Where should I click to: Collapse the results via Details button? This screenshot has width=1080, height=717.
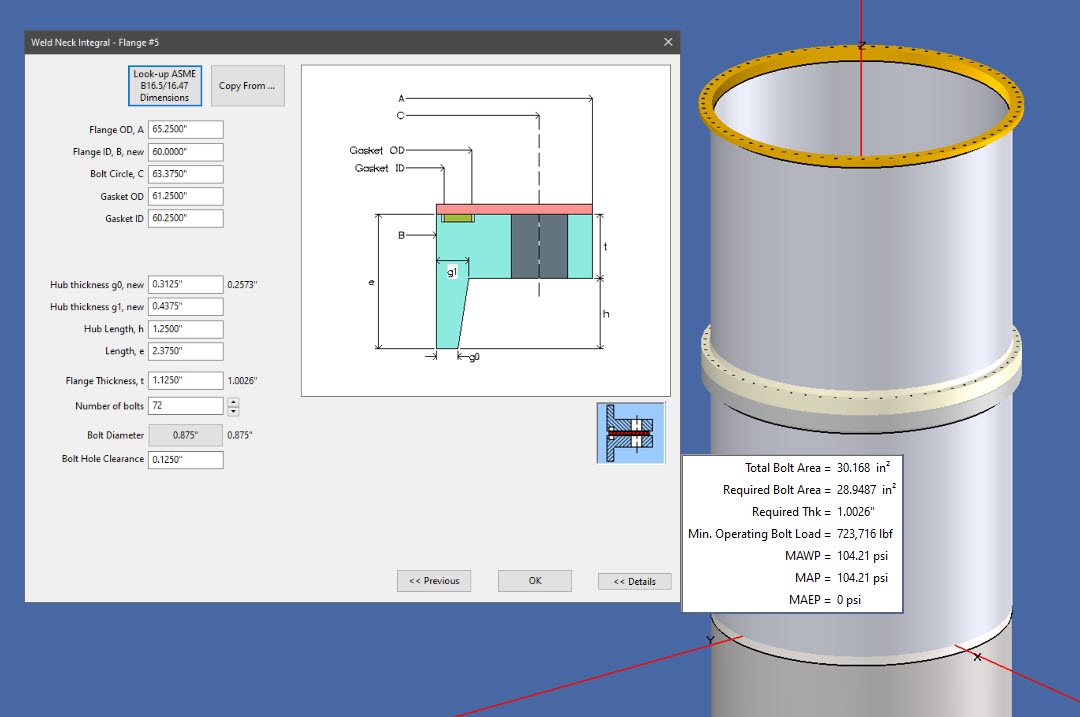point(634,581)
